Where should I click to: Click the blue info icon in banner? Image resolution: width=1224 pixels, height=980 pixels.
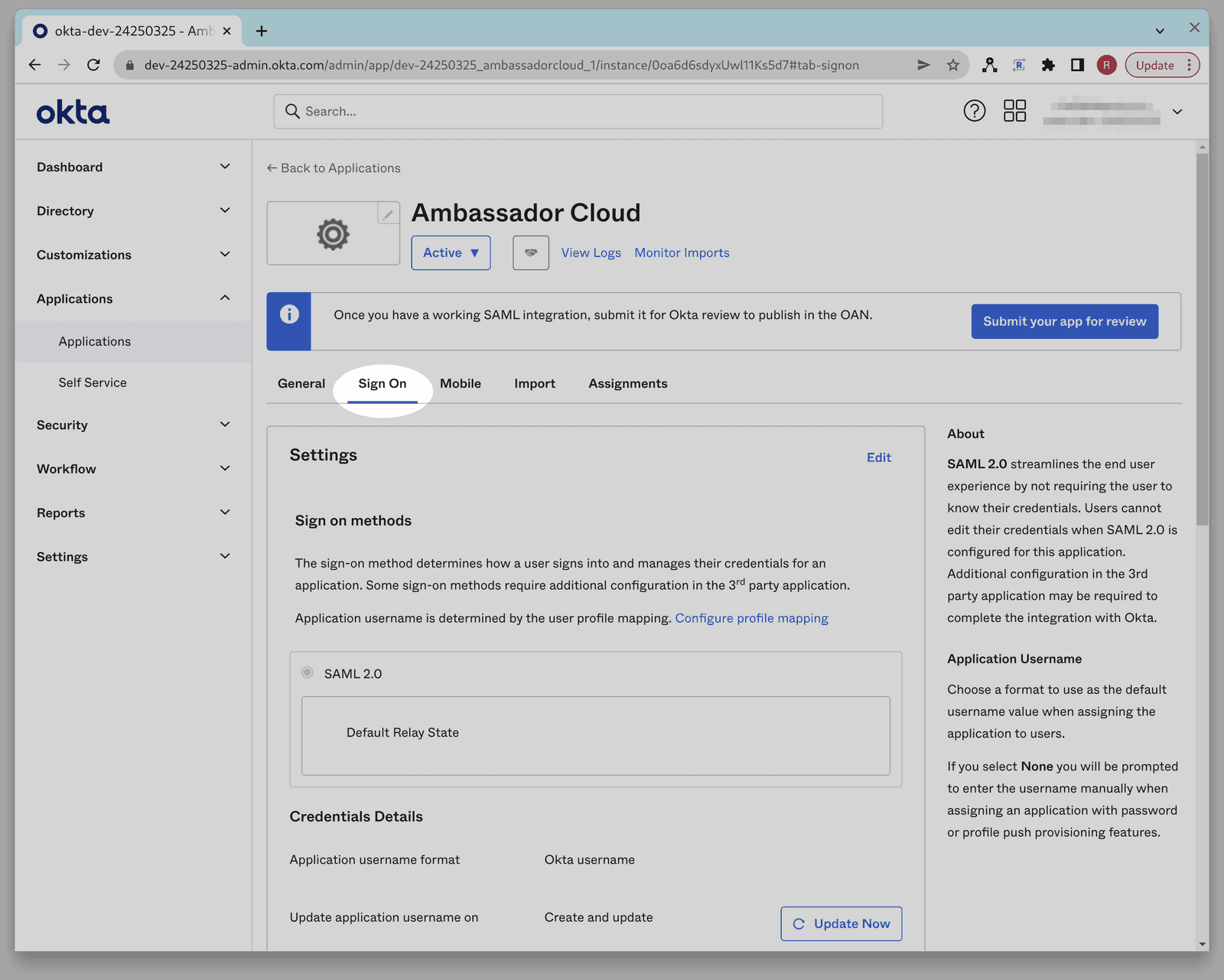tap(289, 314)
